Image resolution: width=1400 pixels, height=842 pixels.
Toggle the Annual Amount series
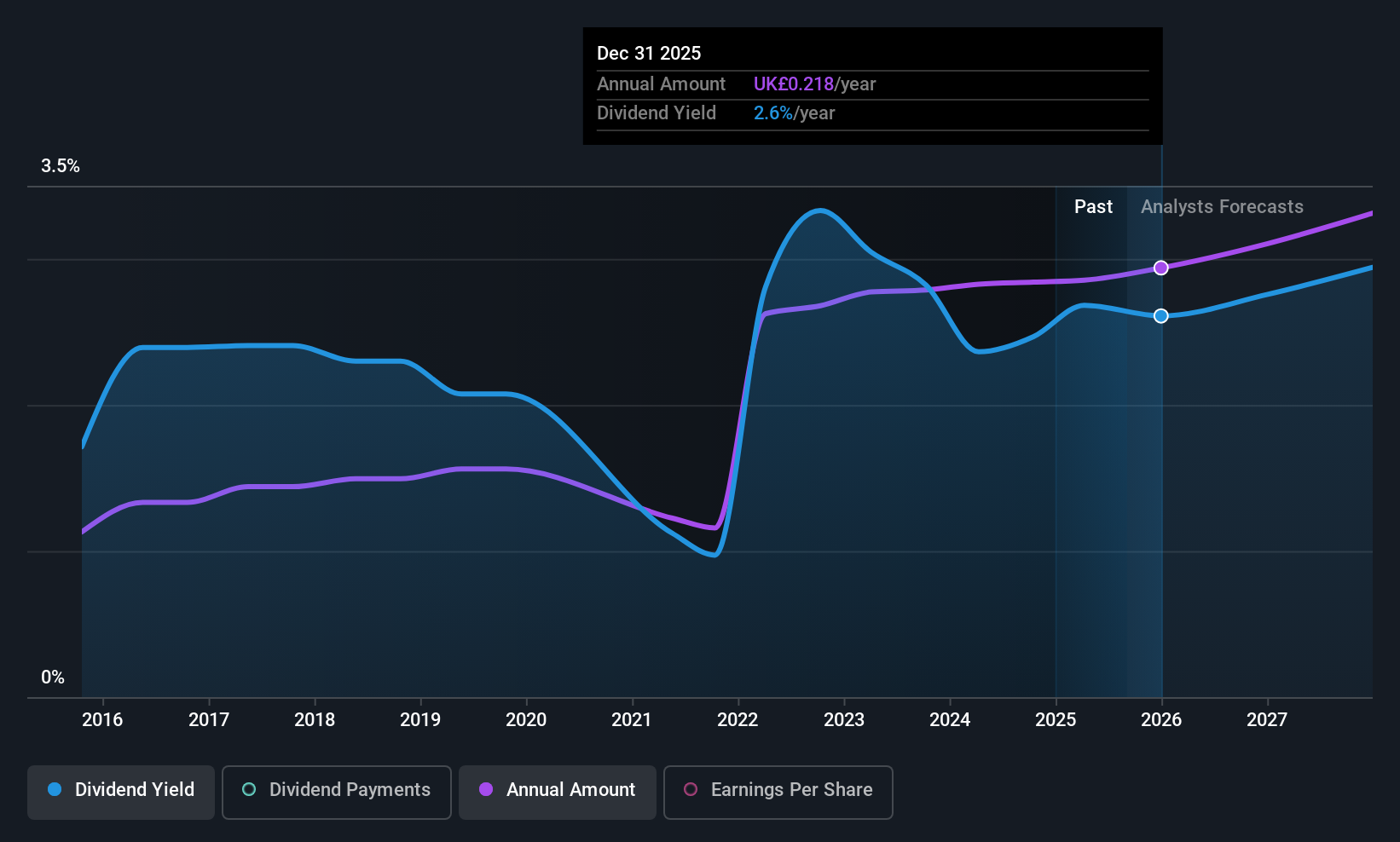pos(558,792)
